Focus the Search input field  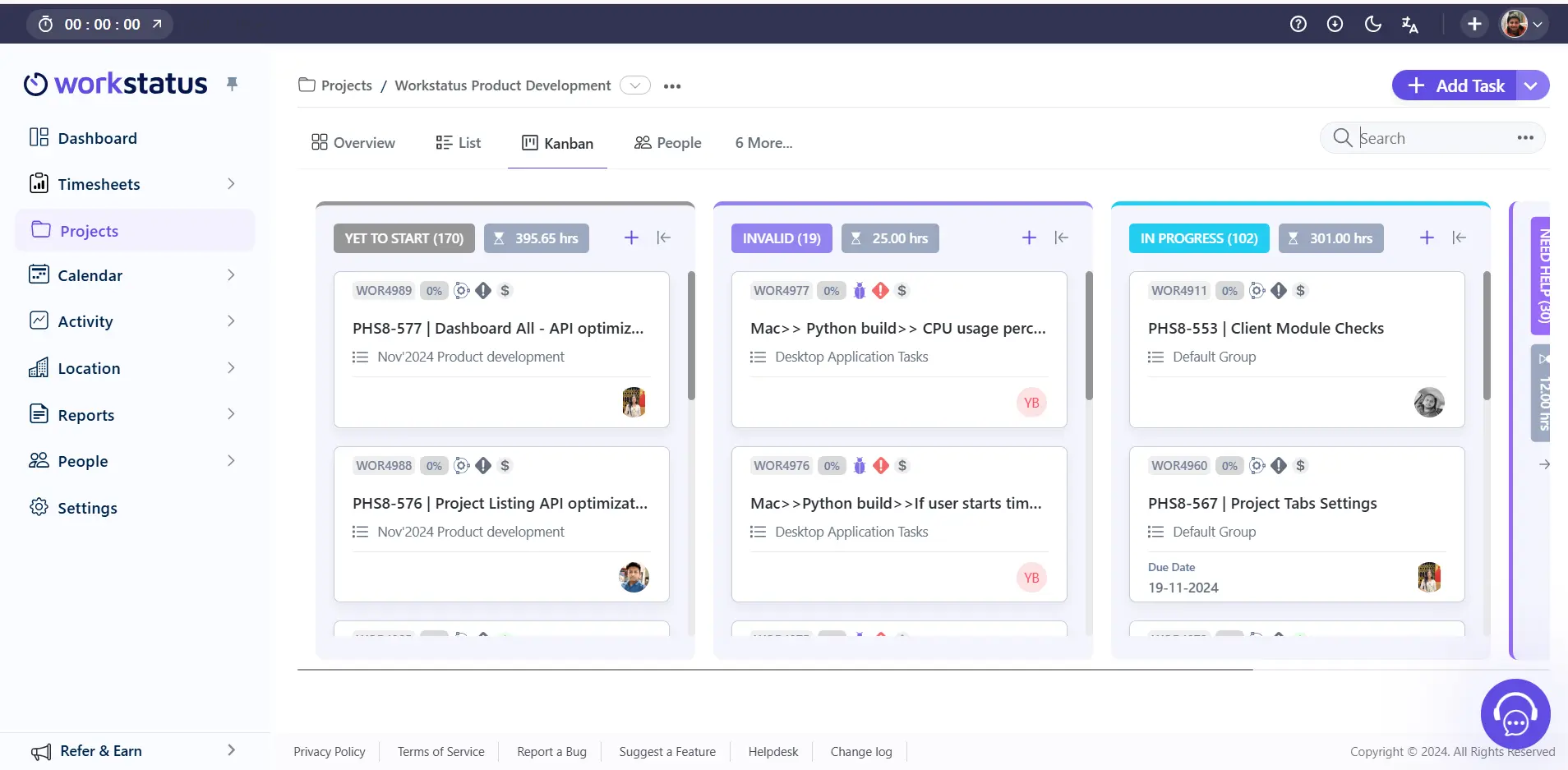pos(1434,138)
